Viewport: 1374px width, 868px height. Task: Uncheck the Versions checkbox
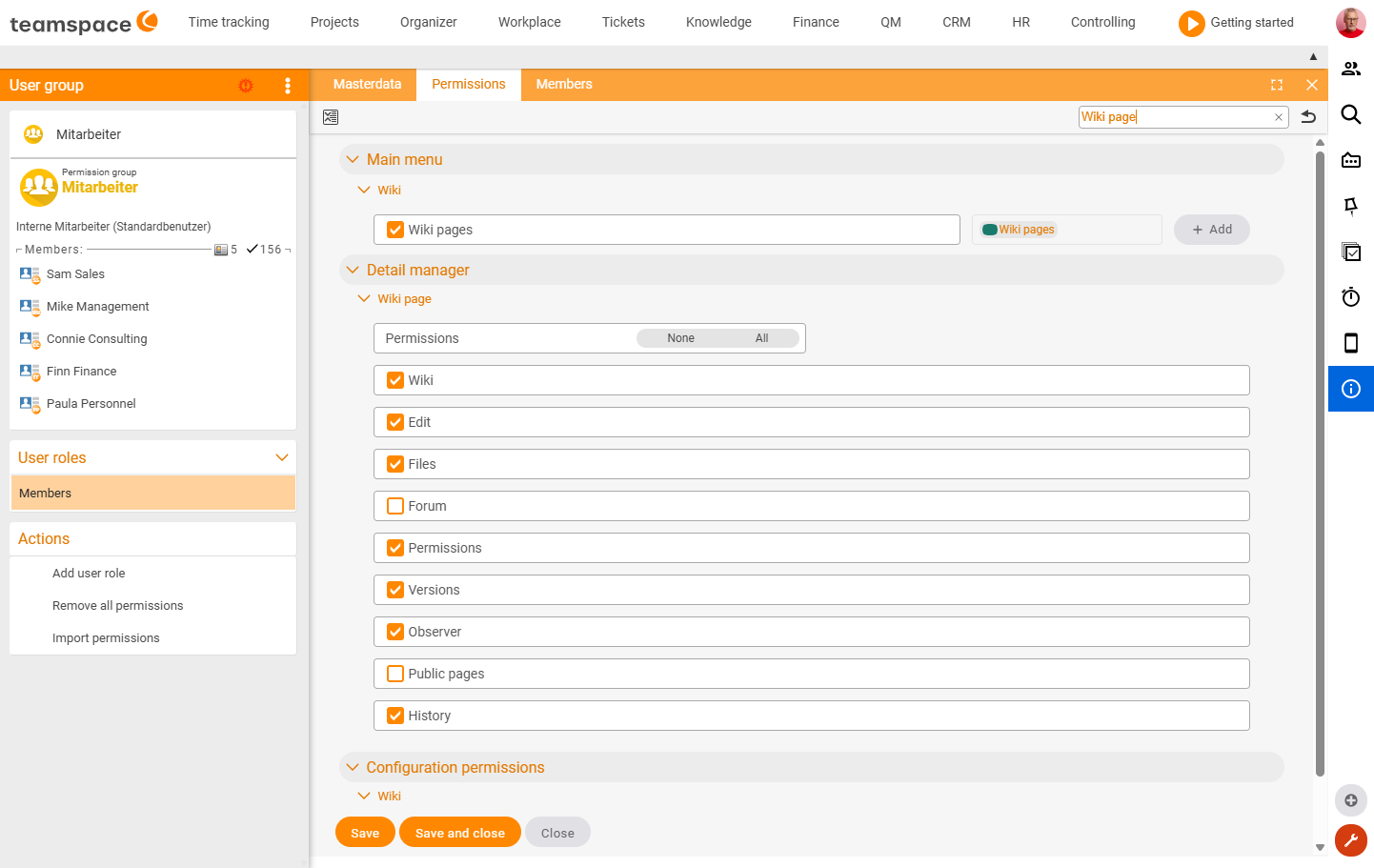[x=395, y=590]
